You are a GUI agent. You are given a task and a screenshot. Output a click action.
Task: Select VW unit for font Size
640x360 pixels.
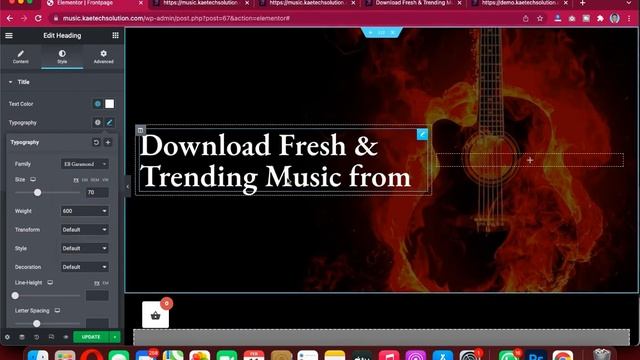(105, 180)
